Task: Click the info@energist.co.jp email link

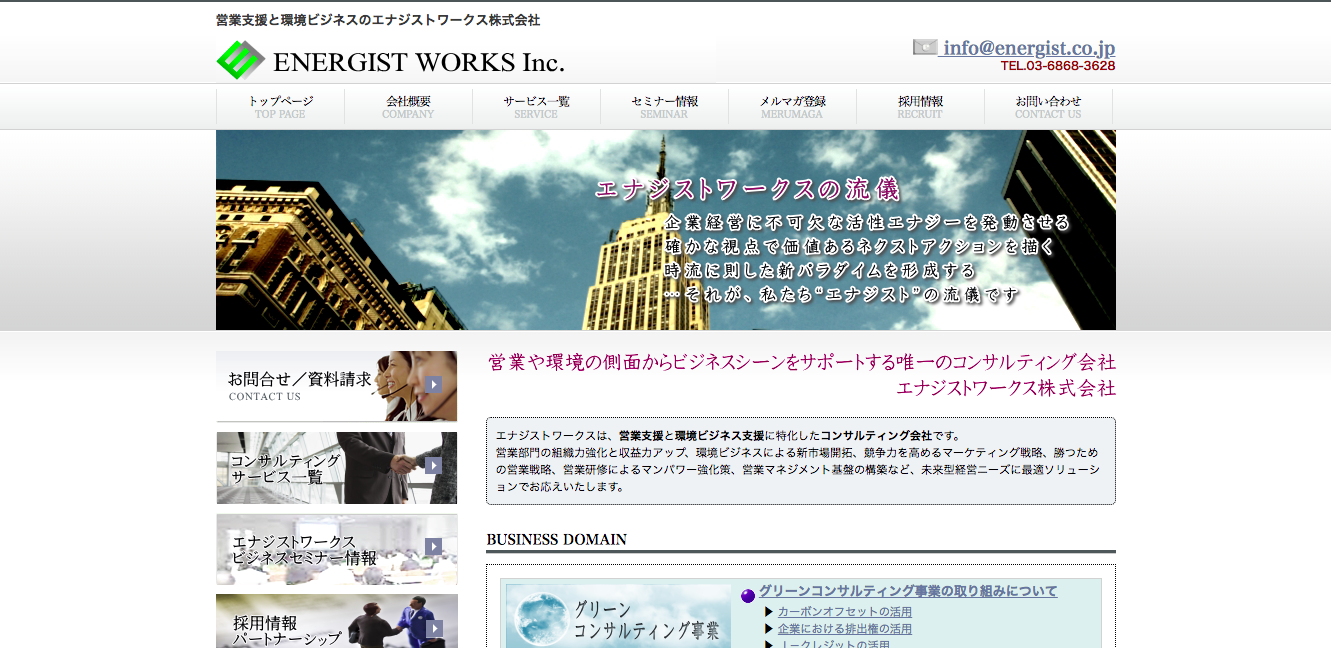Action: [x=1029, y=48]
